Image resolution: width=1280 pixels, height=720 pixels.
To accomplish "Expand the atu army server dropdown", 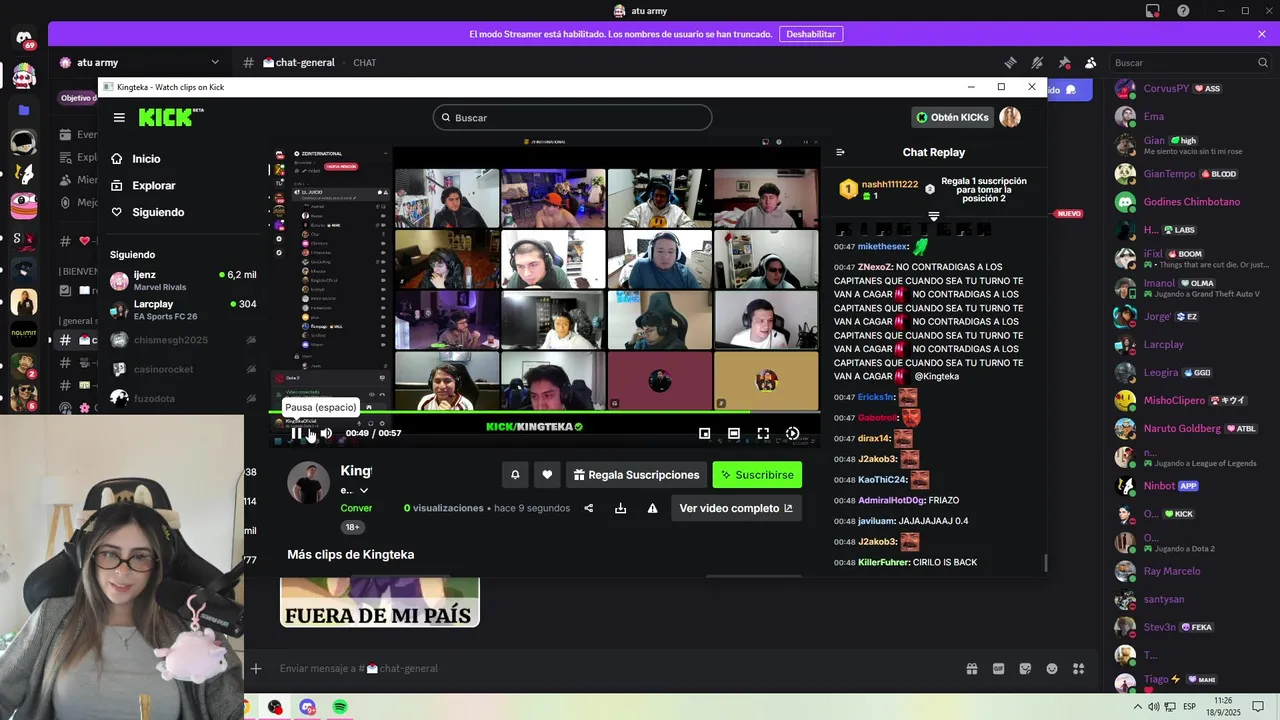I will point(215,63).
